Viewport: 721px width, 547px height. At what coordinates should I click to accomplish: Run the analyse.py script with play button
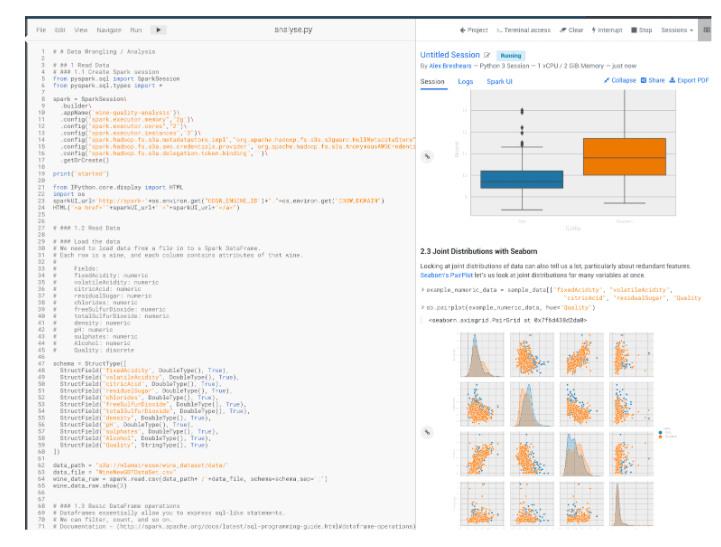(x=158, y=30)
